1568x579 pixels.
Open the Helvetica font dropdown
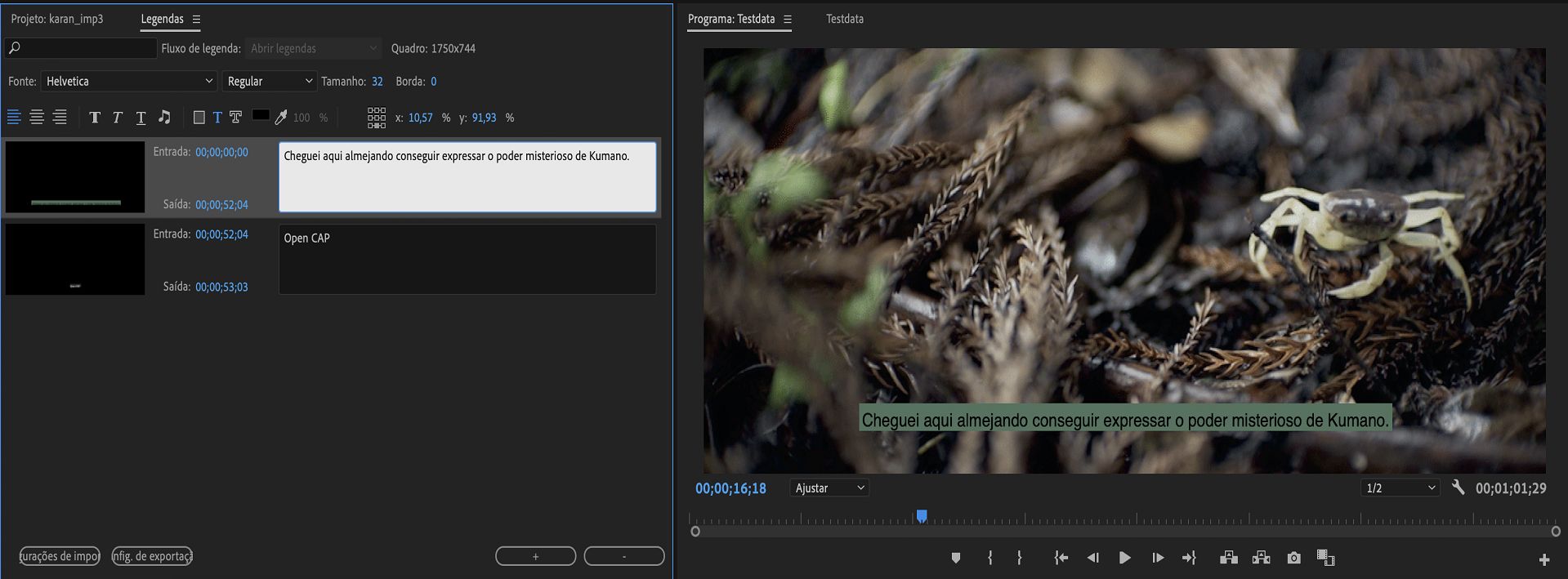click(x=128, y=82)
